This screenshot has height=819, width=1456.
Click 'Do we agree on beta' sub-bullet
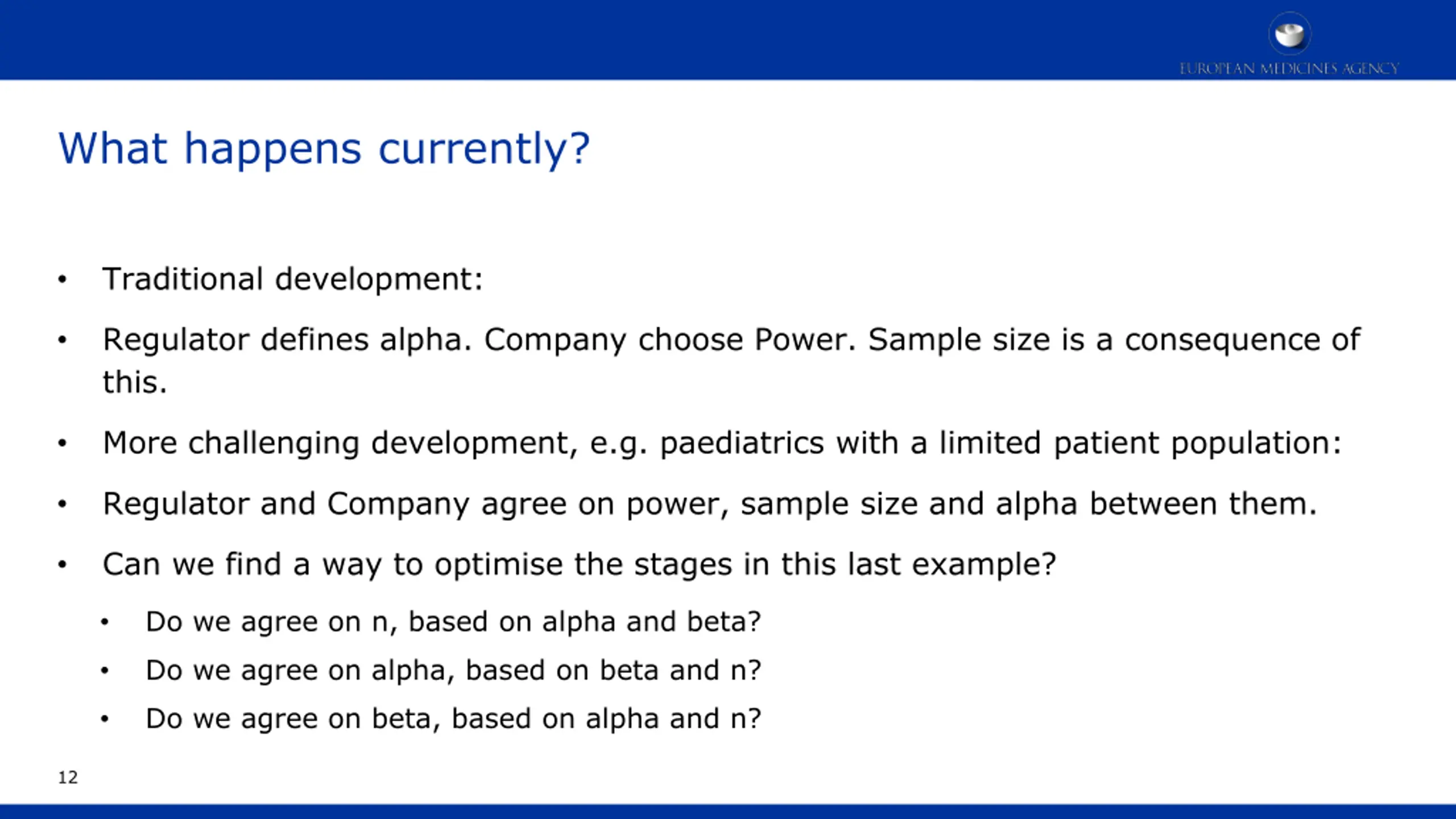click(x=453, y=719)
